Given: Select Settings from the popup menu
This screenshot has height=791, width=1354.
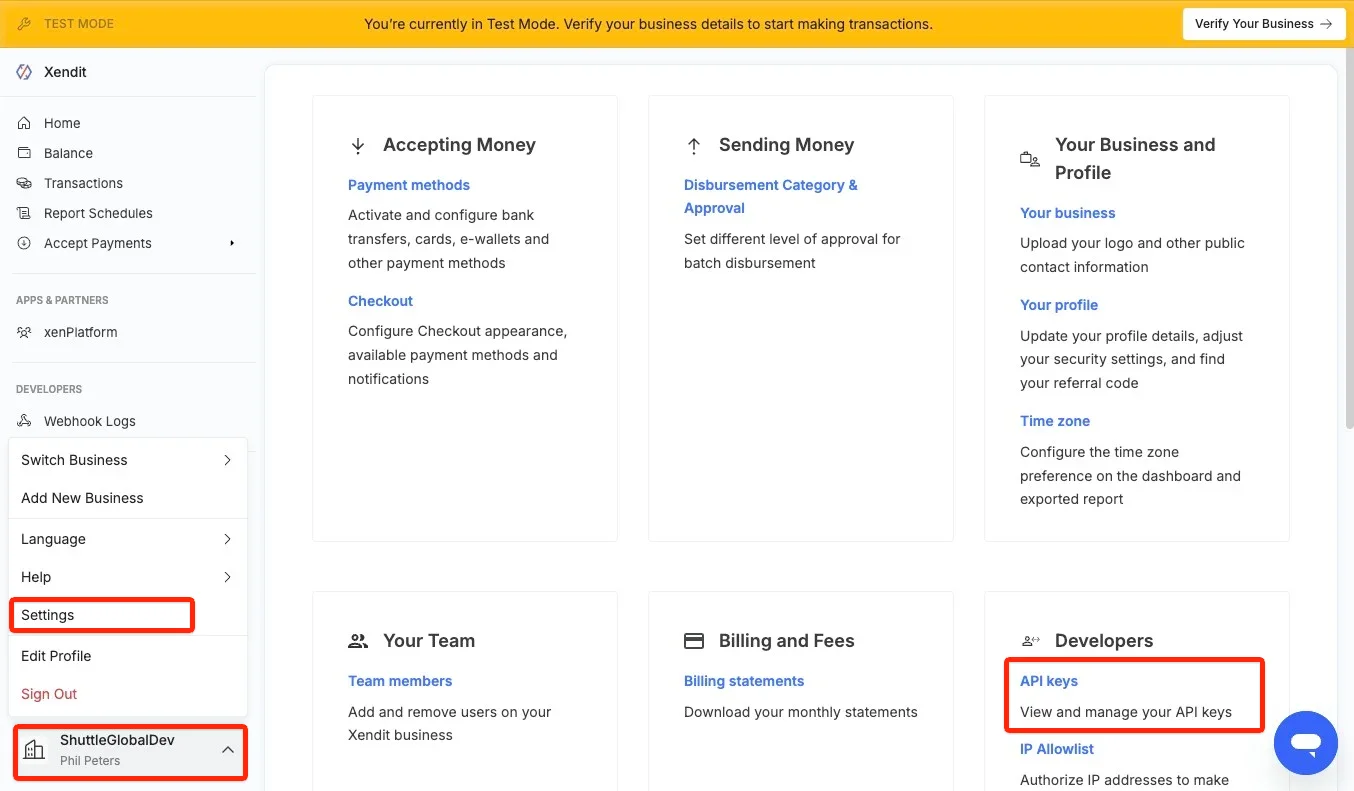Looking at the screenshot, I should 48,615.
